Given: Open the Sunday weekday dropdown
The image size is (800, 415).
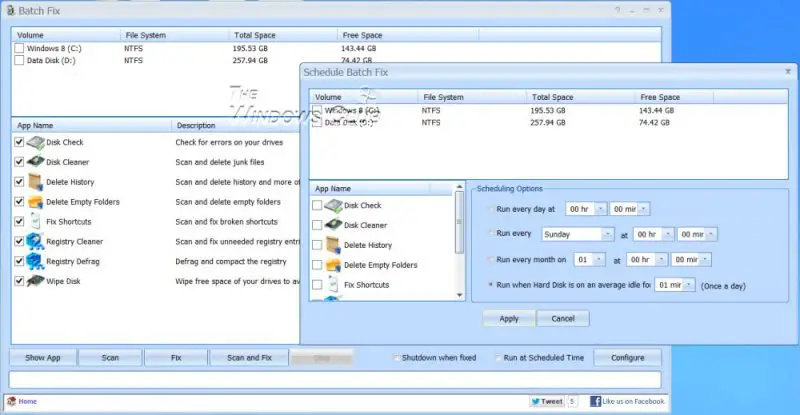Looking at the screenshot, I should [x=607, y=234].
